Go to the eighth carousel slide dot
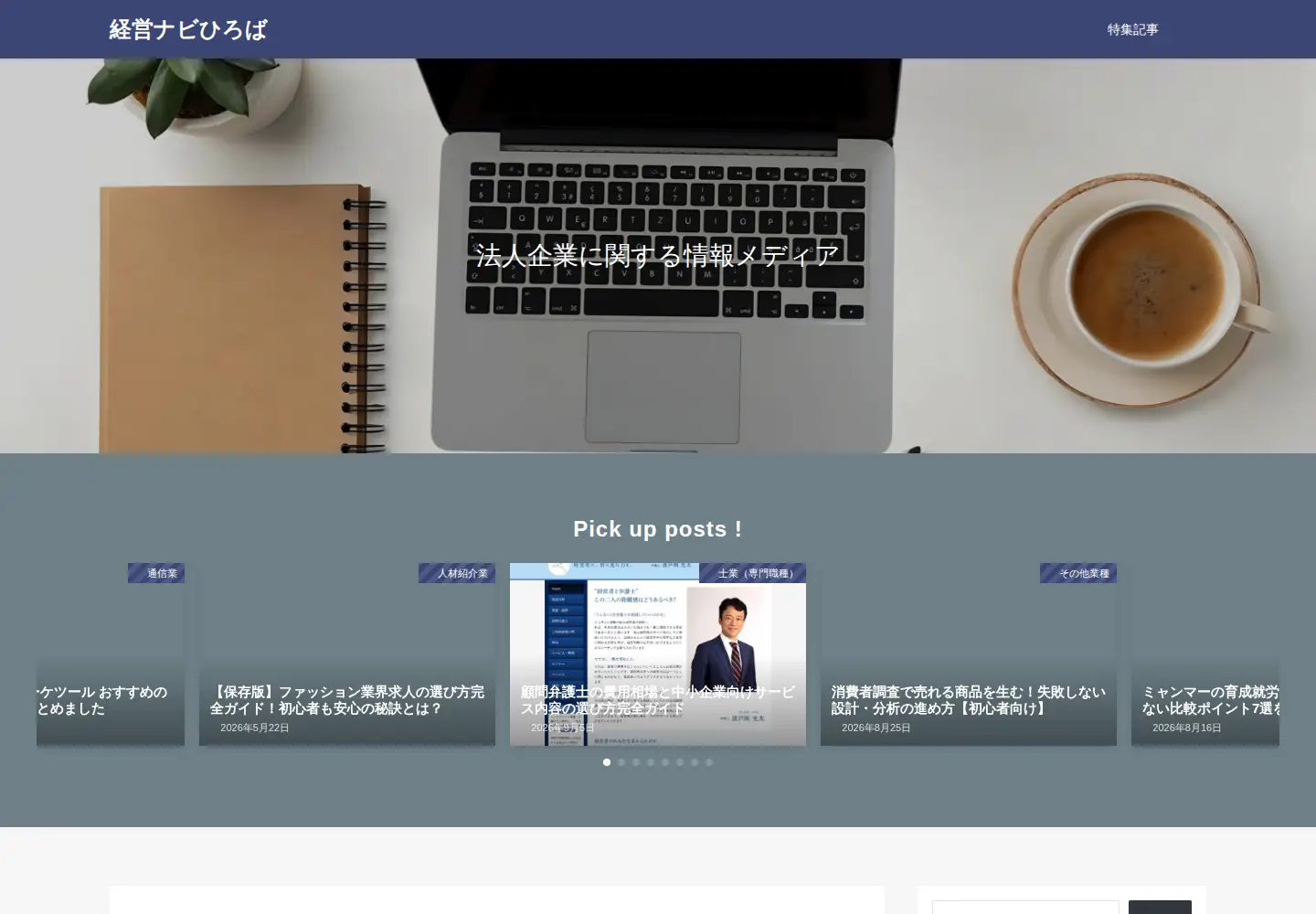Image resolution: width=1316 pixels, height=914 pixels. [x=709, y=762]
